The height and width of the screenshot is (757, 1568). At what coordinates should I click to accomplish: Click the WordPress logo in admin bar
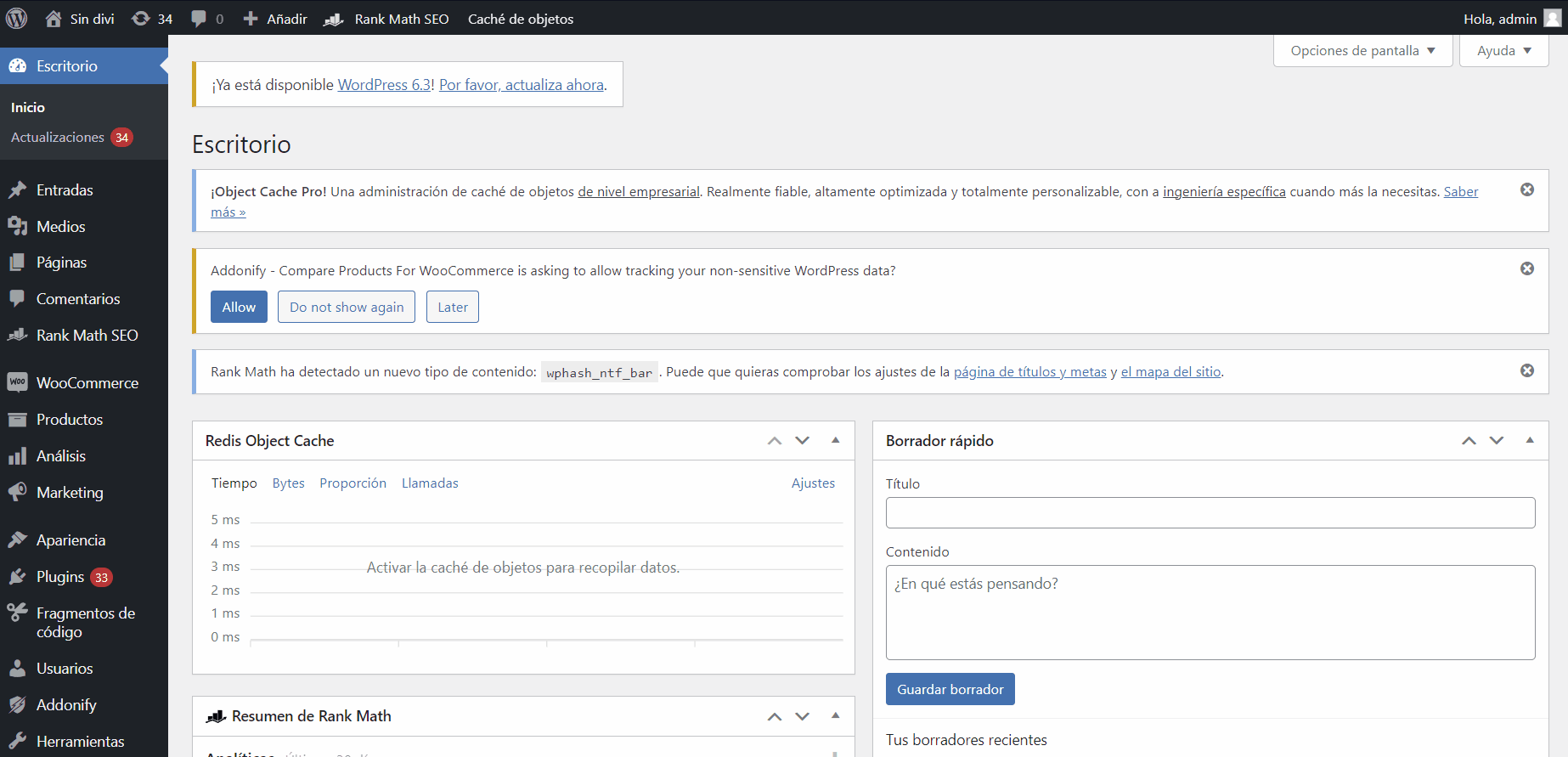[17, 18]
